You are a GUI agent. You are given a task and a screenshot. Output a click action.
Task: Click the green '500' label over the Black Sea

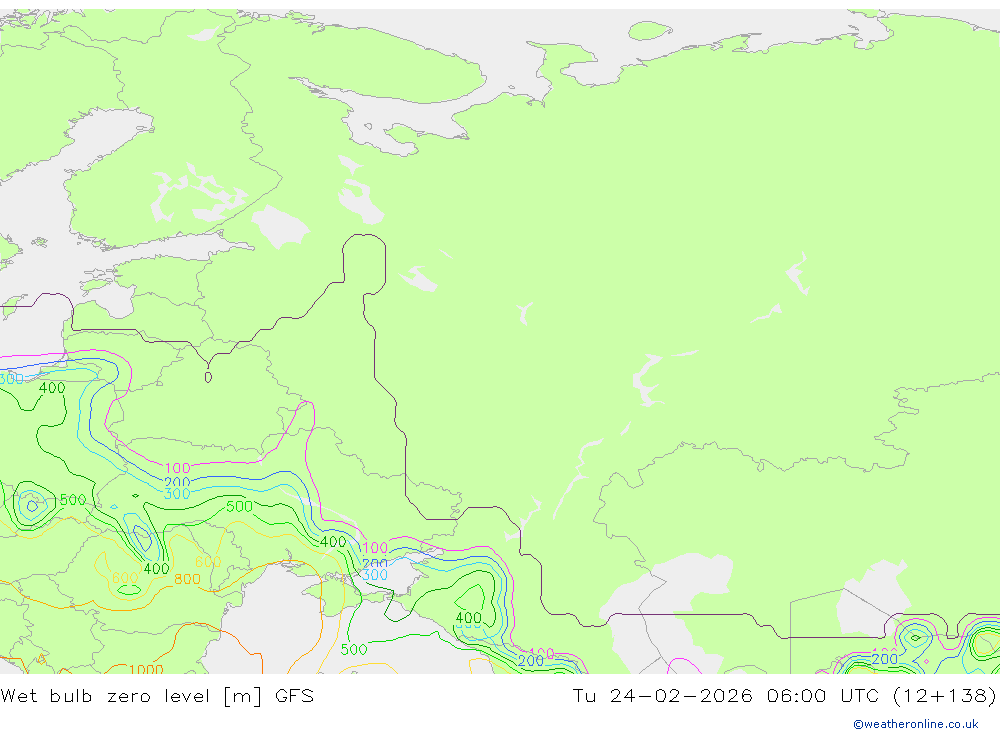(x=353, y=649)
